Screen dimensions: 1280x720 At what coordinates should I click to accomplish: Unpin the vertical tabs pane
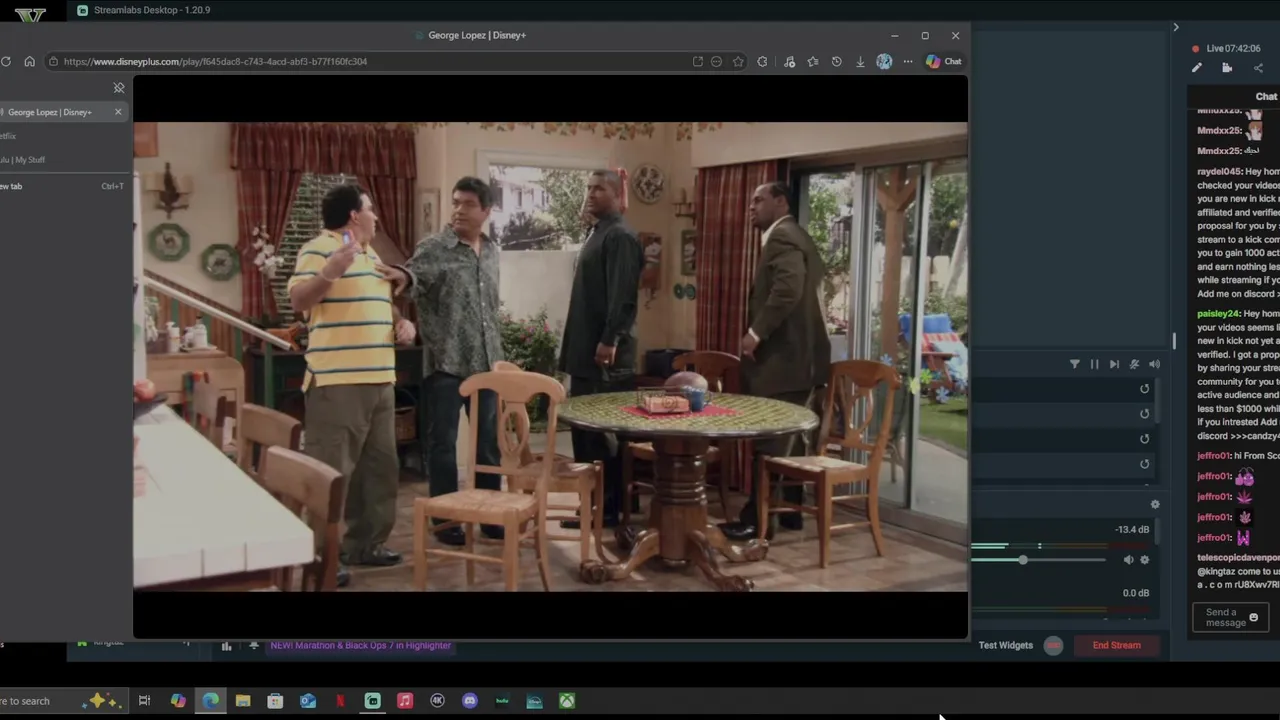point(119,88)
